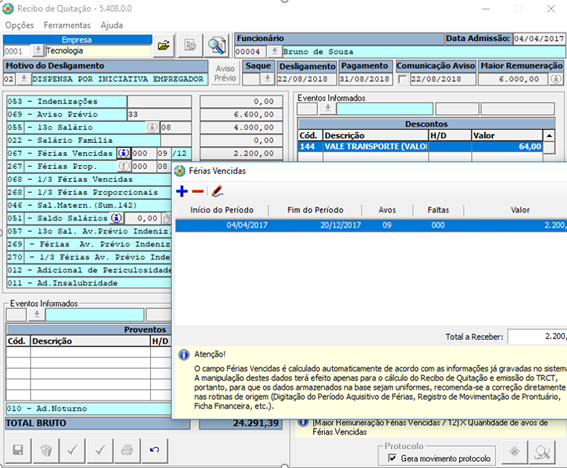Screen dimensions: 567x468
Task: Add a period with the blue plus icon
Action: (182, 191)
